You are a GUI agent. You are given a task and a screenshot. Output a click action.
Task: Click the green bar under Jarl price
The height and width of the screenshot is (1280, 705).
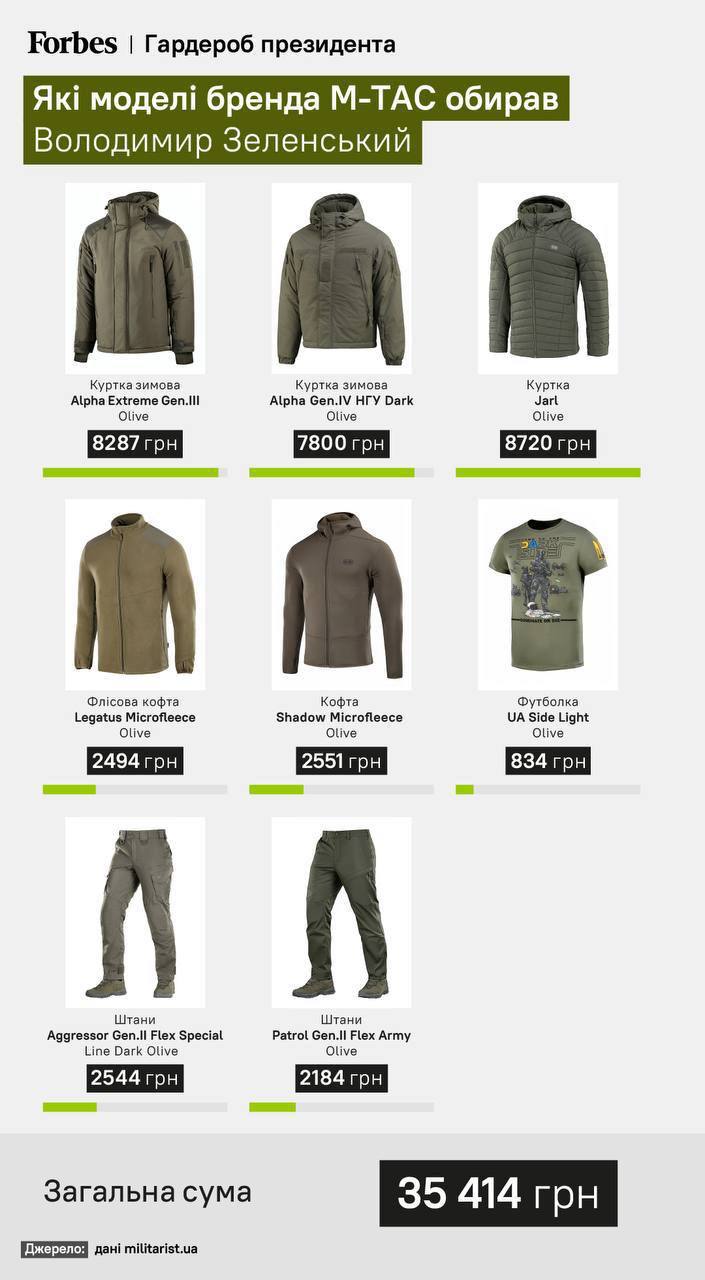[548, 472]
